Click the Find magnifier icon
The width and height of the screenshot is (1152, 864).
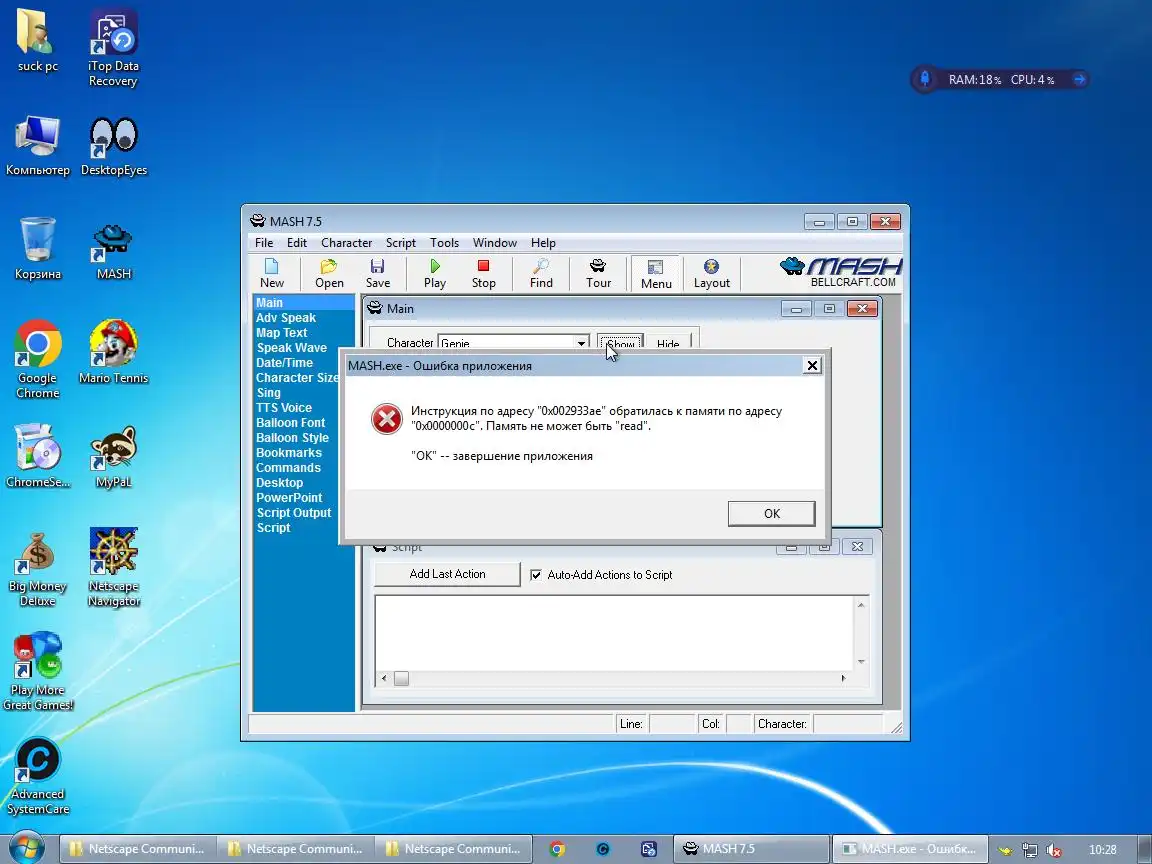541,273
